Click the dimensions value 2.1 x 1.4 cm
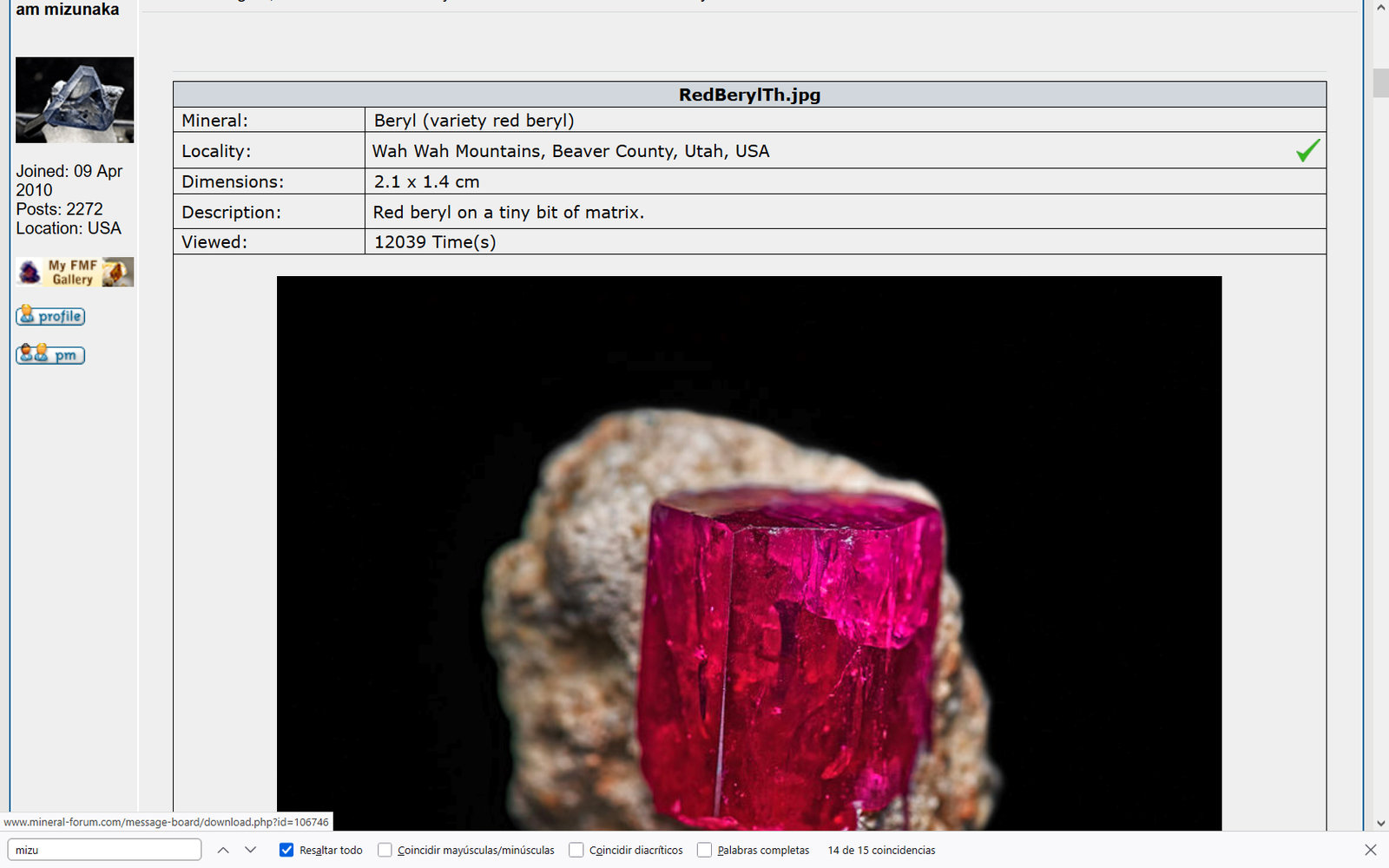This screenshot has width=1389, height=868. click(426, 181)
